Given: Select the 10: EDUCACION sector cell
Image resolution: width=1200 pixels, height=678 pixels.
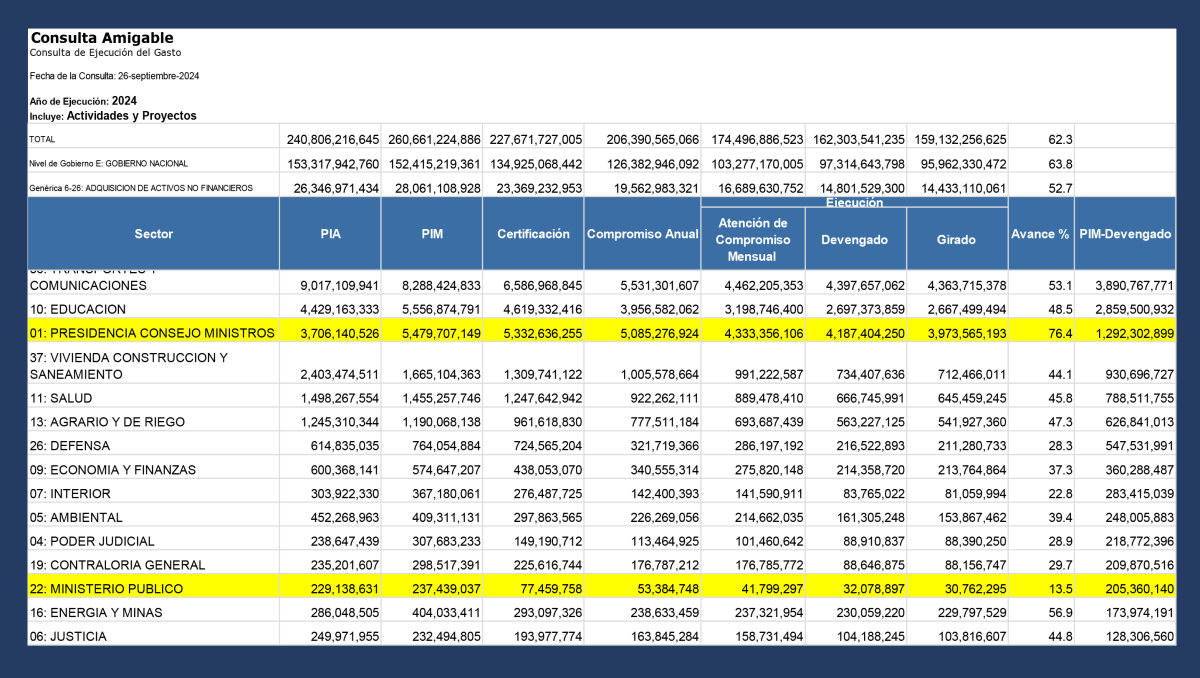Looking at the screenshot, I should point(78,309).
